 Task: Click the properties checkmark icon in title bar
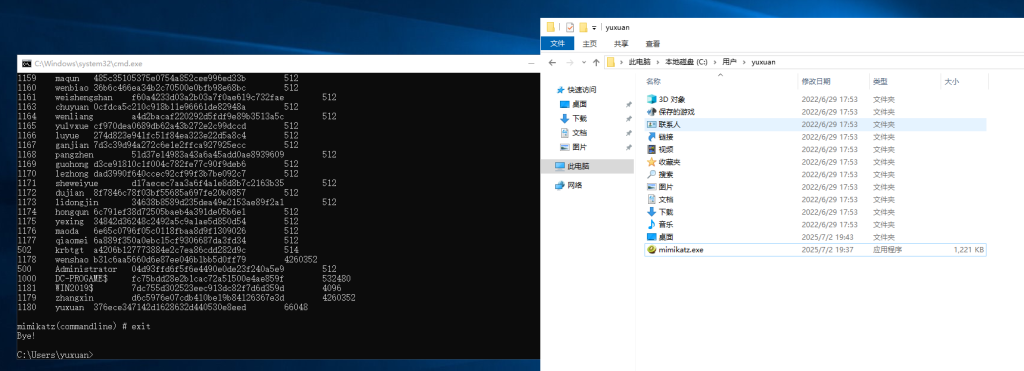pos(569,27)
